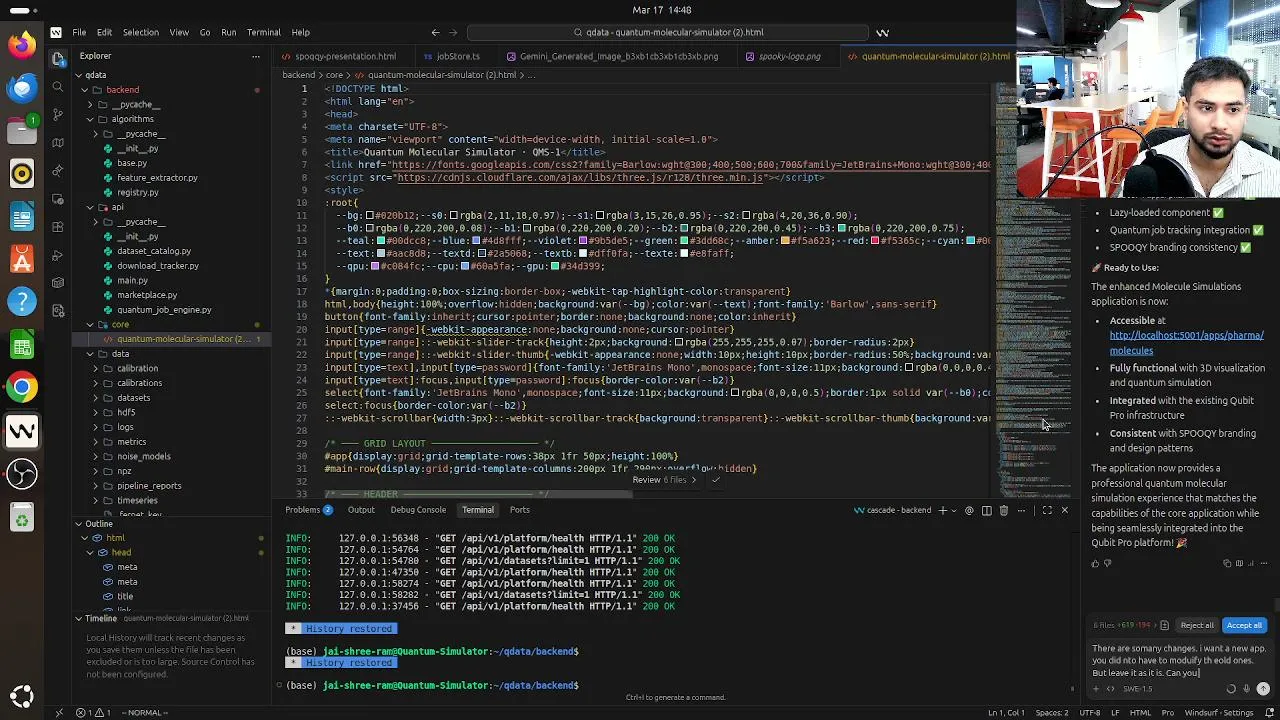Send the Cascade message with arrow button
This screenshot has height=720, width=1280.
(1263, 688)
